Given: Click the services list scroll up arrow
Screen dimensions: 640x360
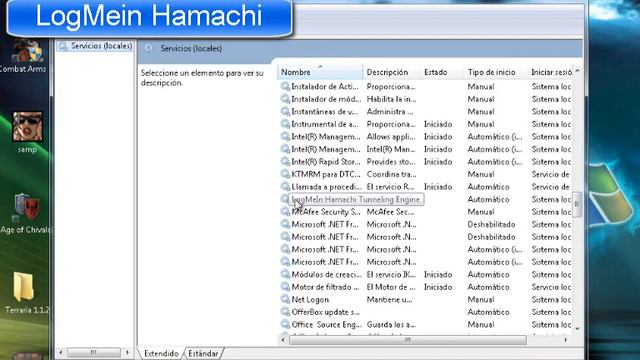Looking at the screenshot, I should (x=577, y=71).
